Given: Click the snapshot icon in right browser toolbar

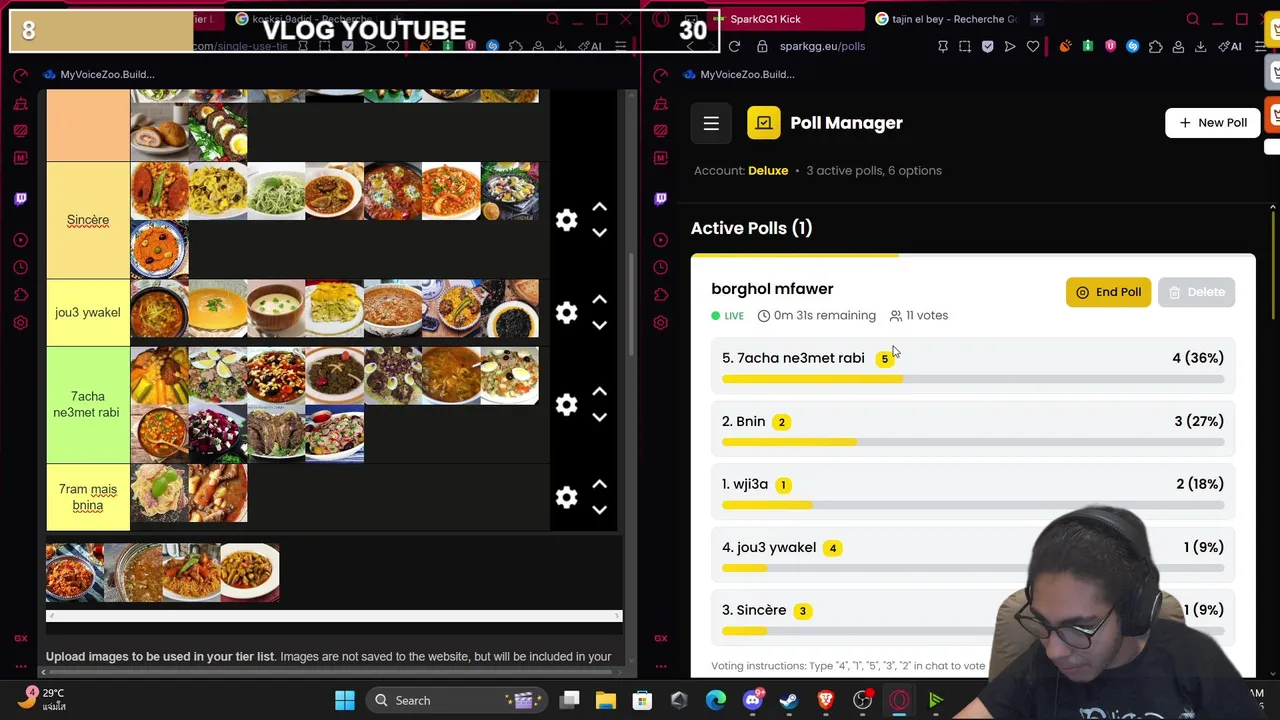Looking at the screenshot, I should [x=965, y=46].
